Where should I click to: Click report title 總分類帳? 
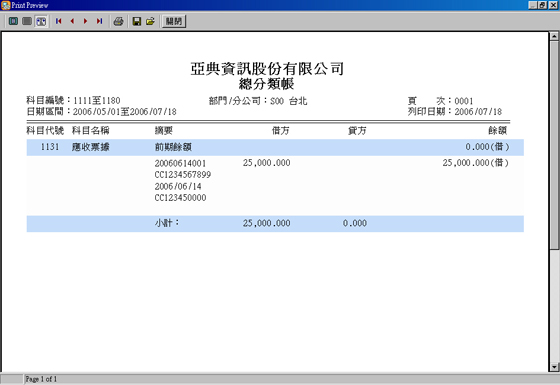[x=266, y=84]
